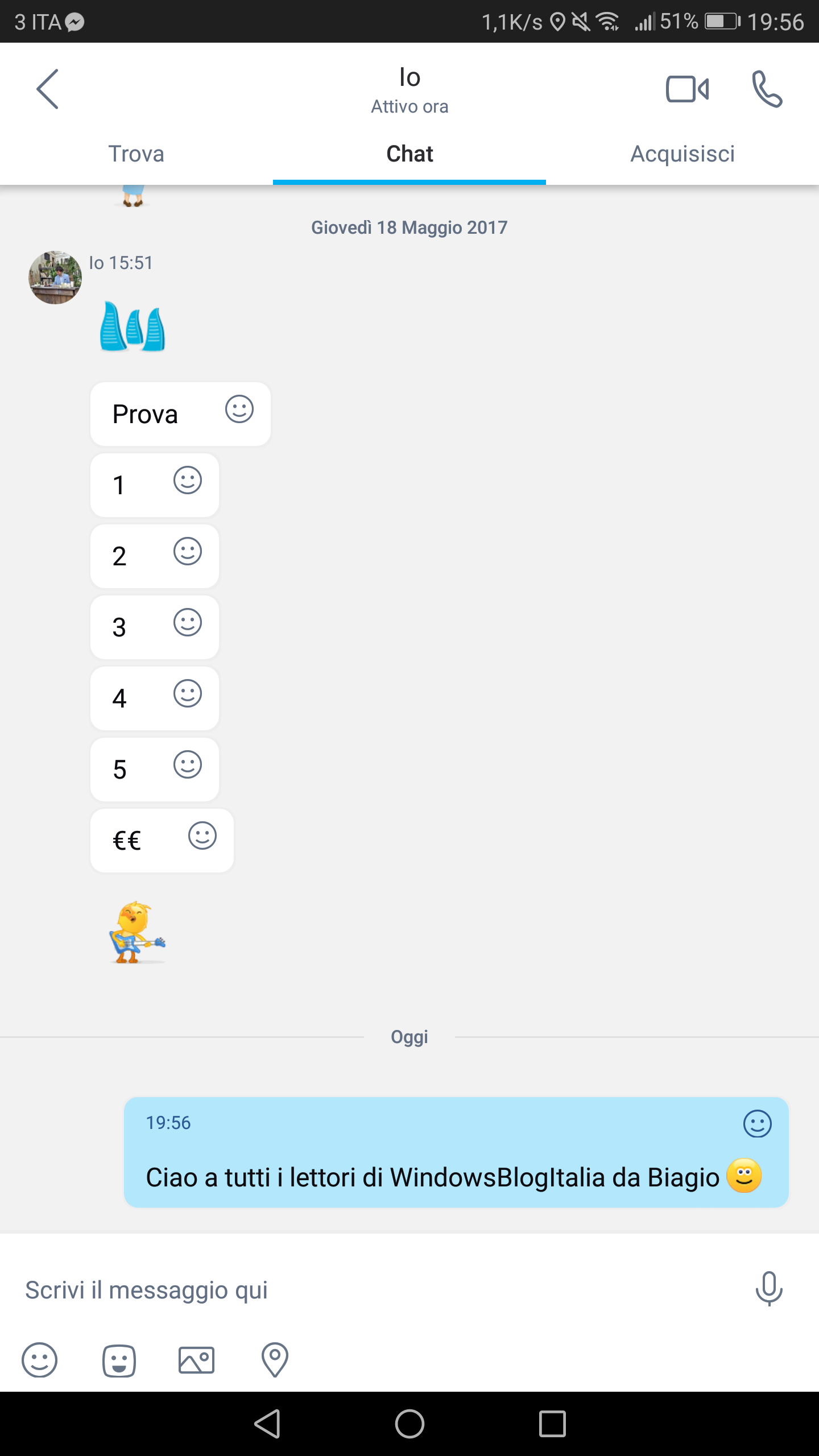Viewport: 819px width, 1456px height.
Task: Switch to the Acquisisci tab
Action: click(682, 154)
